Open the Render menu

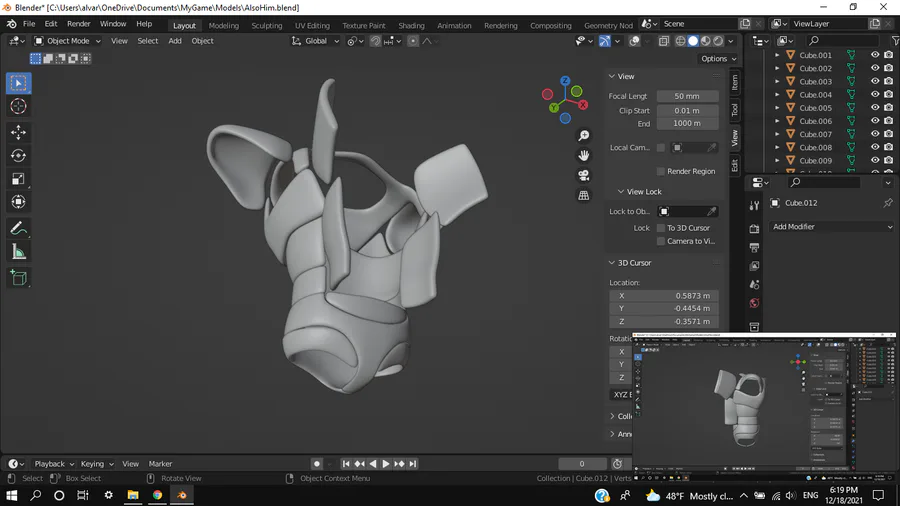click(79, 24)
